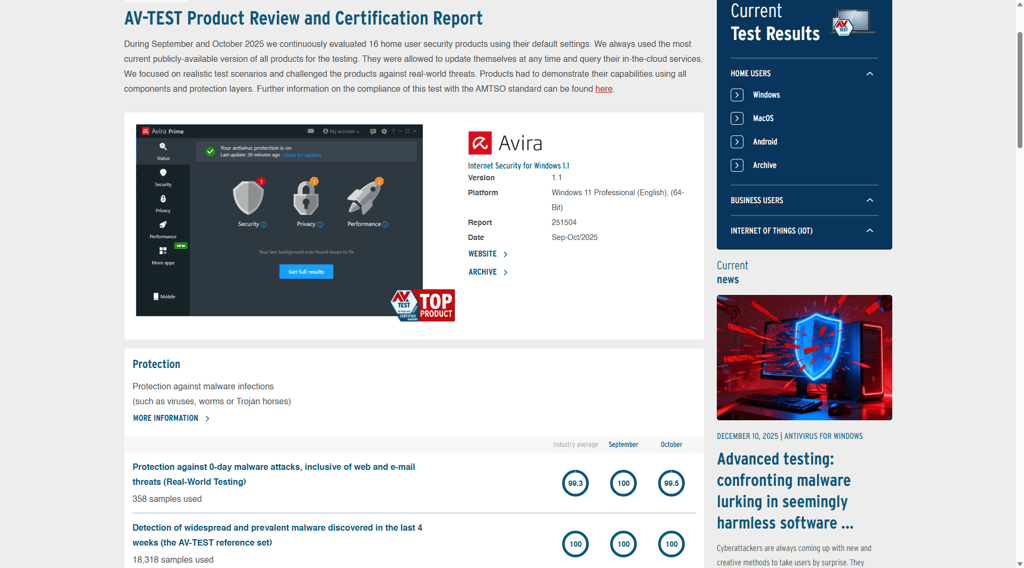This screenshot has height=568, width=1024.
Task: Click the '358 samples used' text
Action: coord(167,499)
